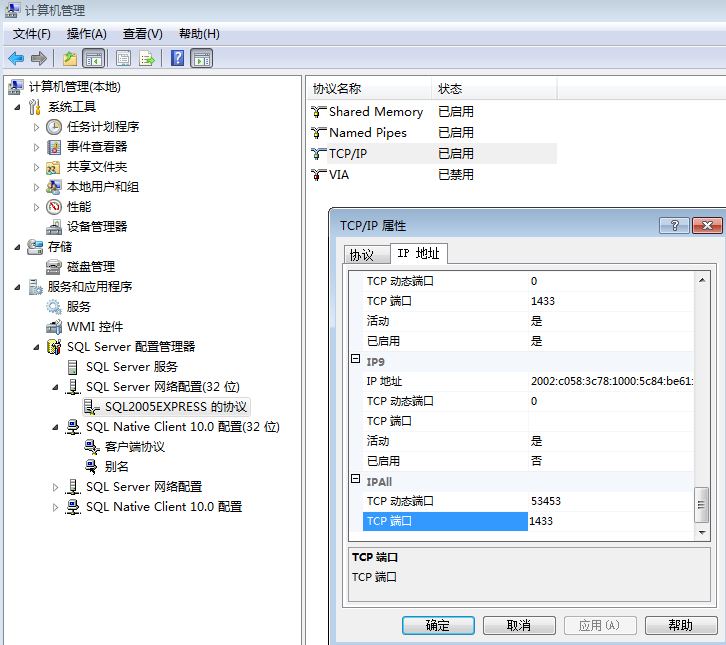Click the Forward arrow toolbar icon
This screenshot has width=726, height=645.
[38, 58]
